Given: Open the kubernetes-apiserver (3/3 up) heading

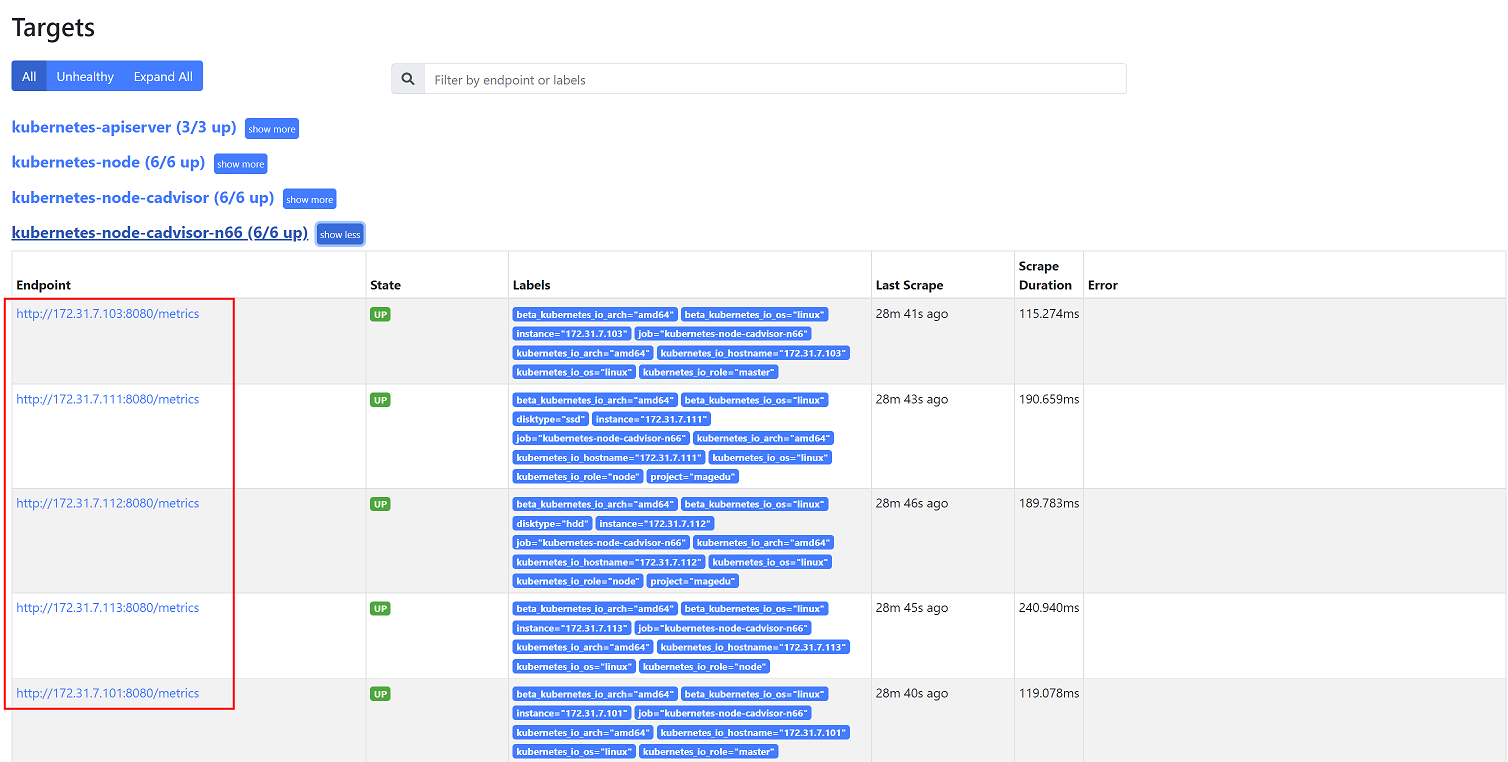Looking at the screenshot, I should (x=124, y=127).
